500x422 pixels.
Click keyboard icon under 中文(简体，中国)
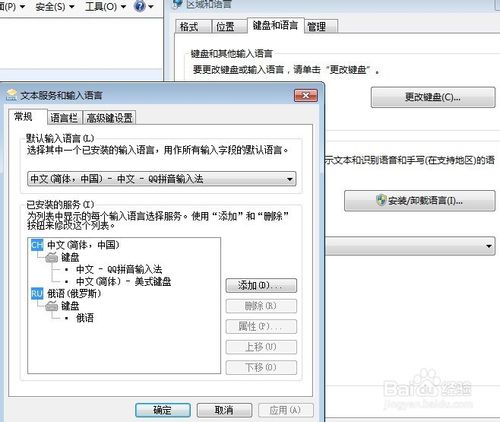pyautogui.click(x=51, y=257)
